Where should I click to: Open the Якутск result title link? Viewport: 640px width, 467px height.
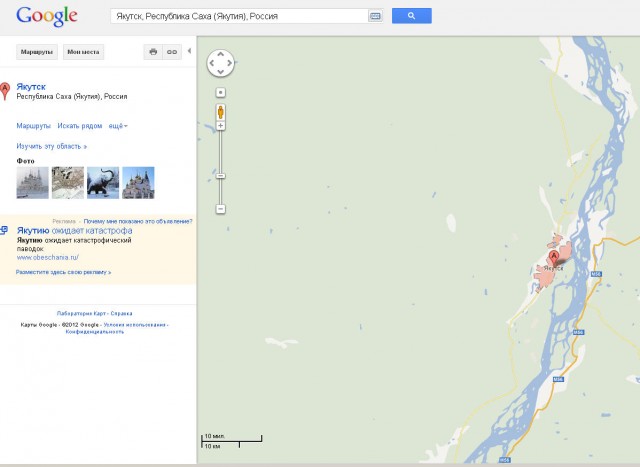(x=31, y=87)
